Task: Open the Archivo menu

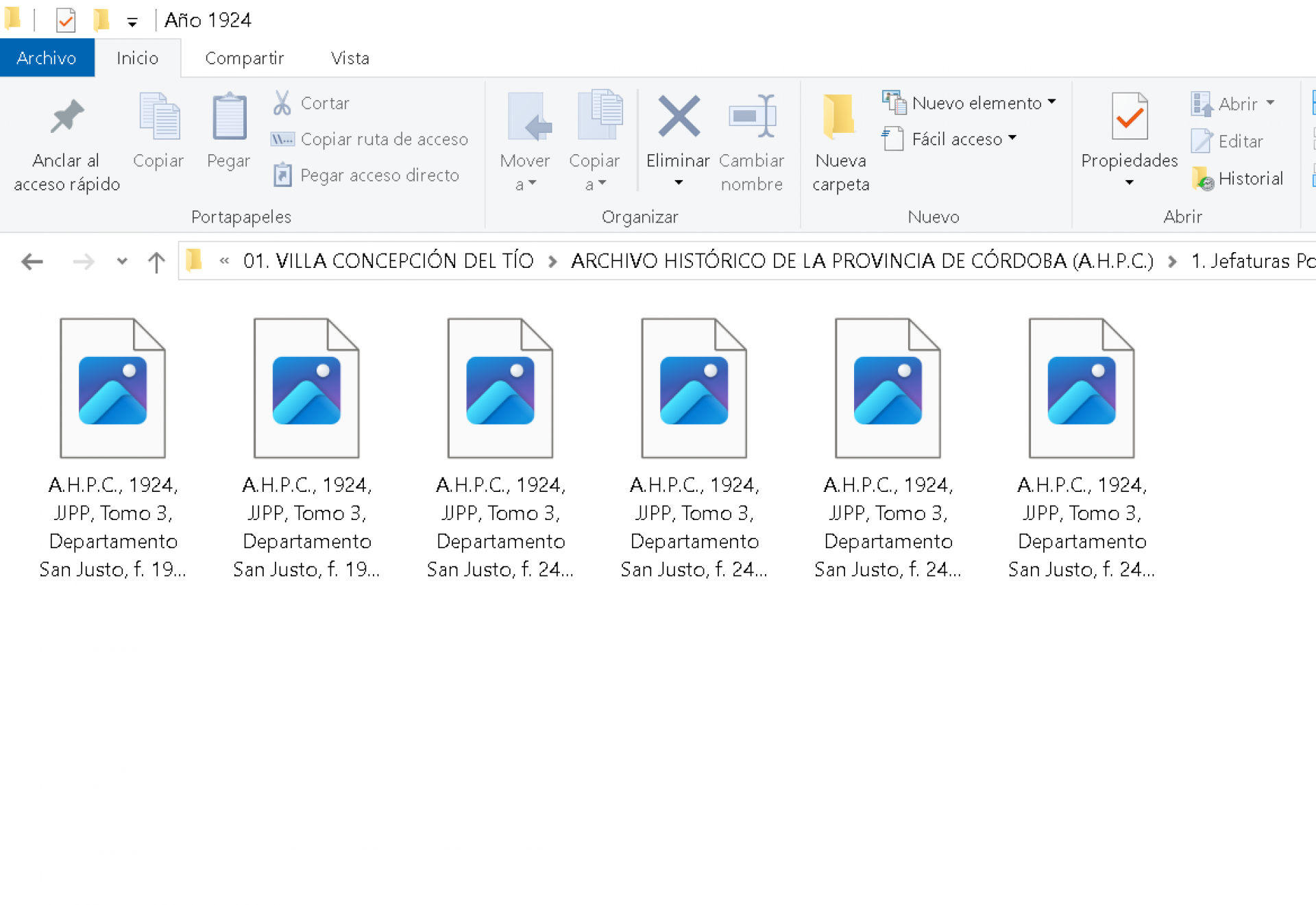Action: [47, 58]
